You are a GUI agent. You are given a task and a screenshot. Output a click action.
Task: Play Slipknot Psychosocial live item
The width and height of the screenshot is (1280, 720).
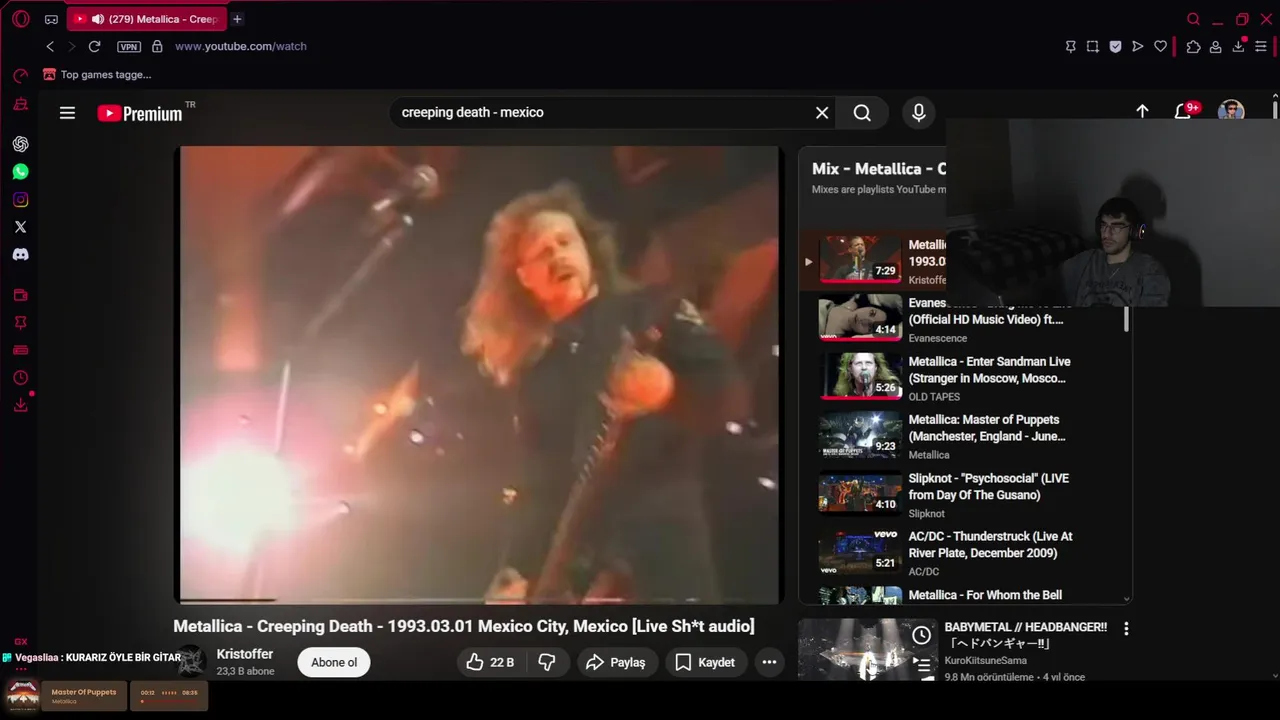pos(964,494)
